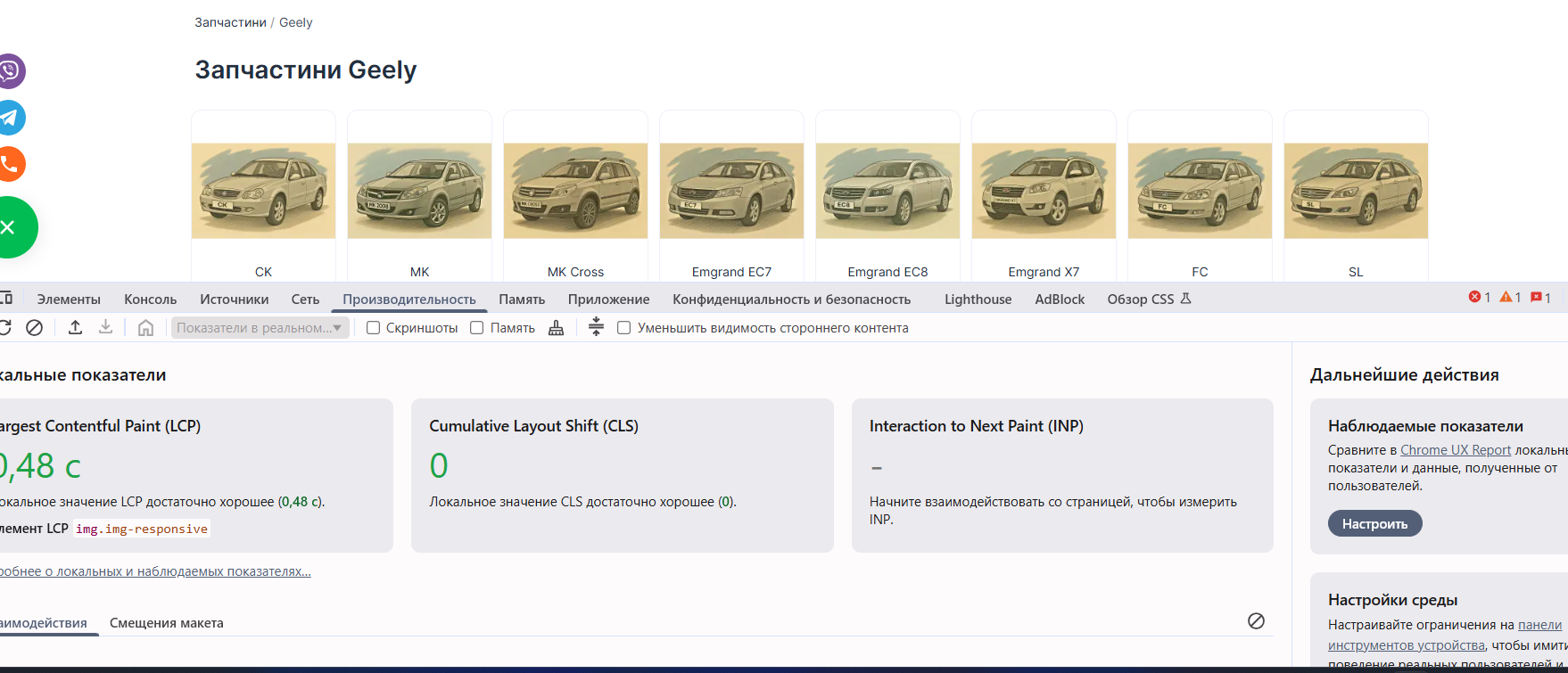Switch to the Приложение tab
This screenshot has height=673, width=1568.
(609, 300)
